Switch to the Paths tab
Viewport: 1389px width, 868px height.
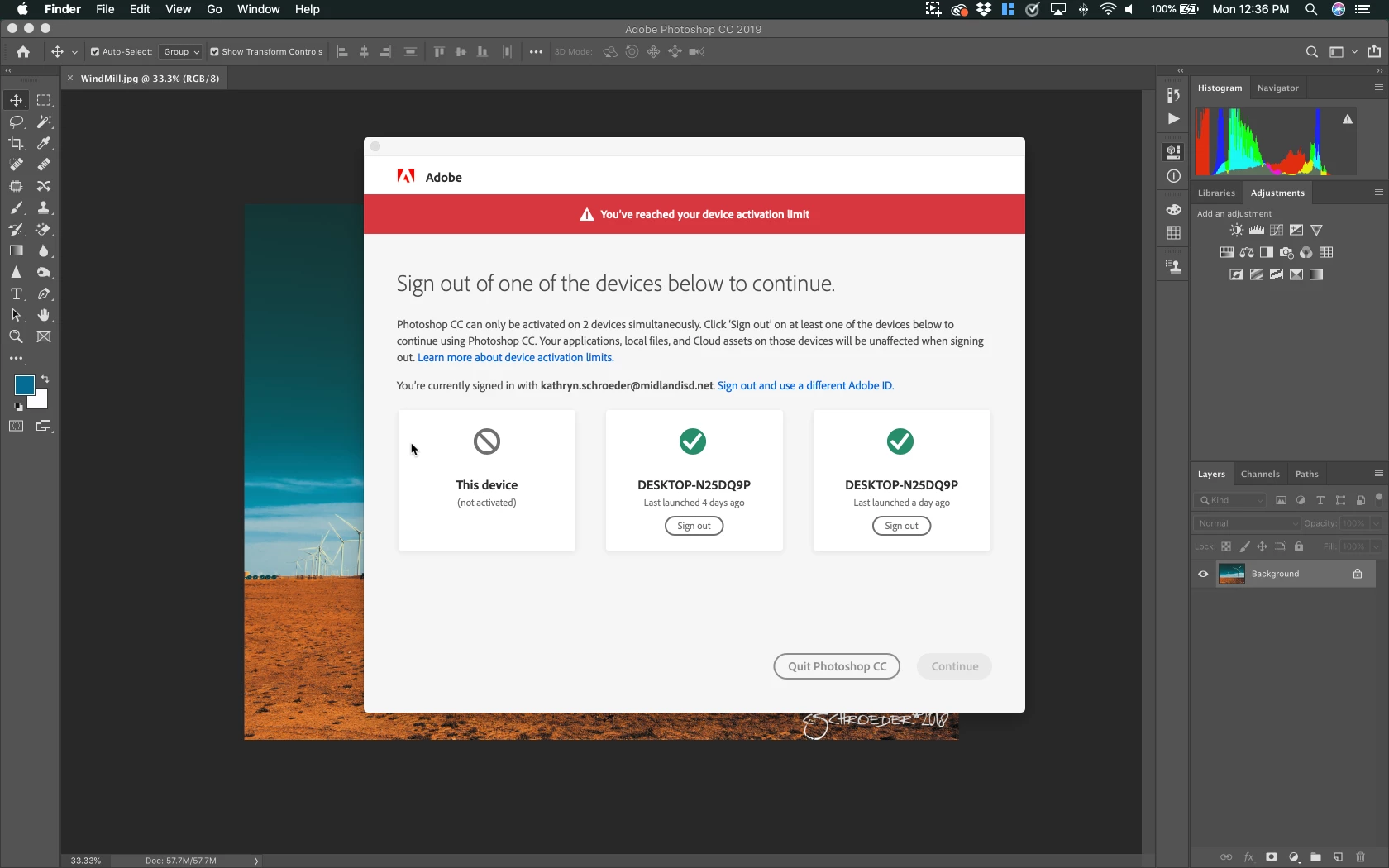pos(1306,474)
